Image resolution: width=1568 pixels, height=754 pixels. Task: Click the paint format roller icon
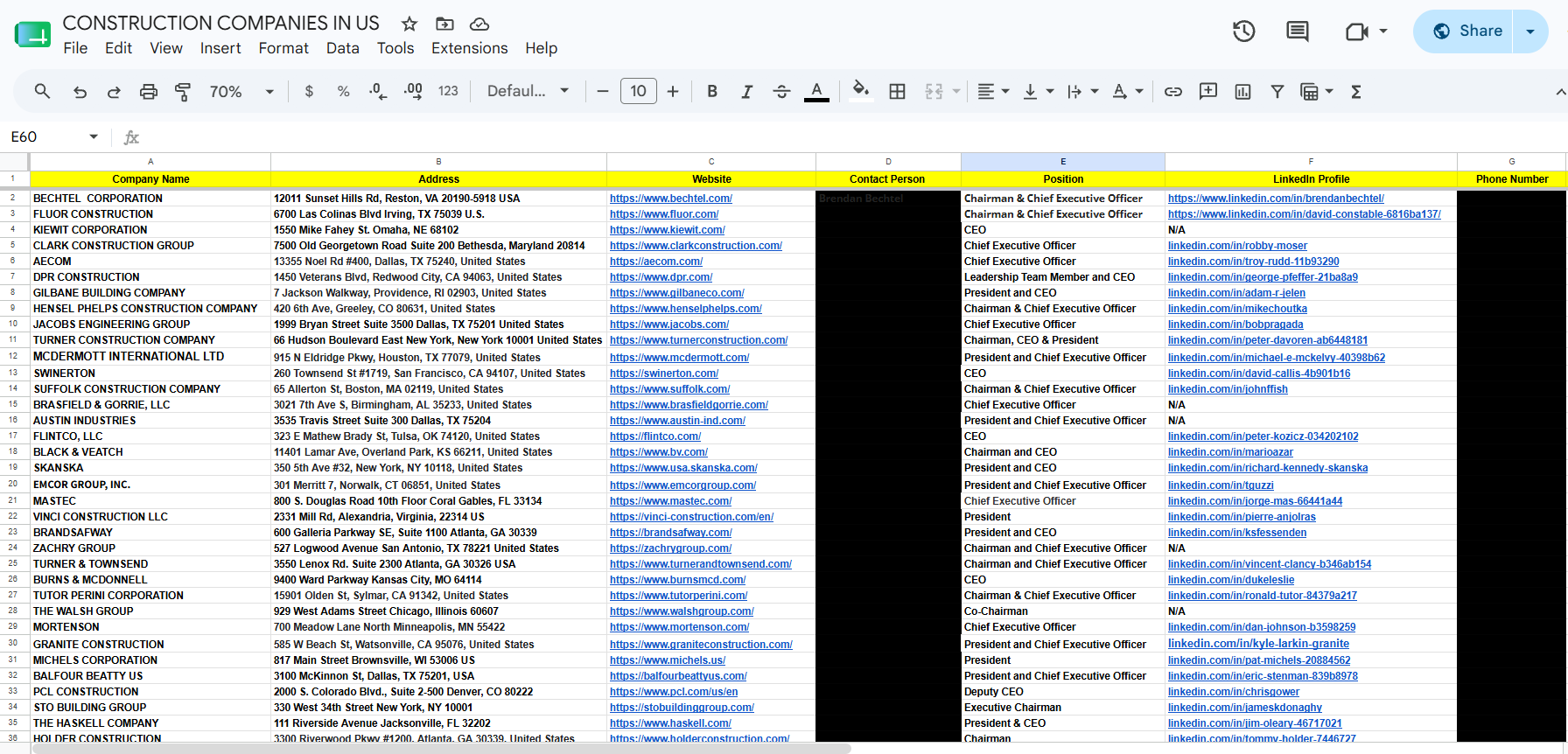click(183, 92)
